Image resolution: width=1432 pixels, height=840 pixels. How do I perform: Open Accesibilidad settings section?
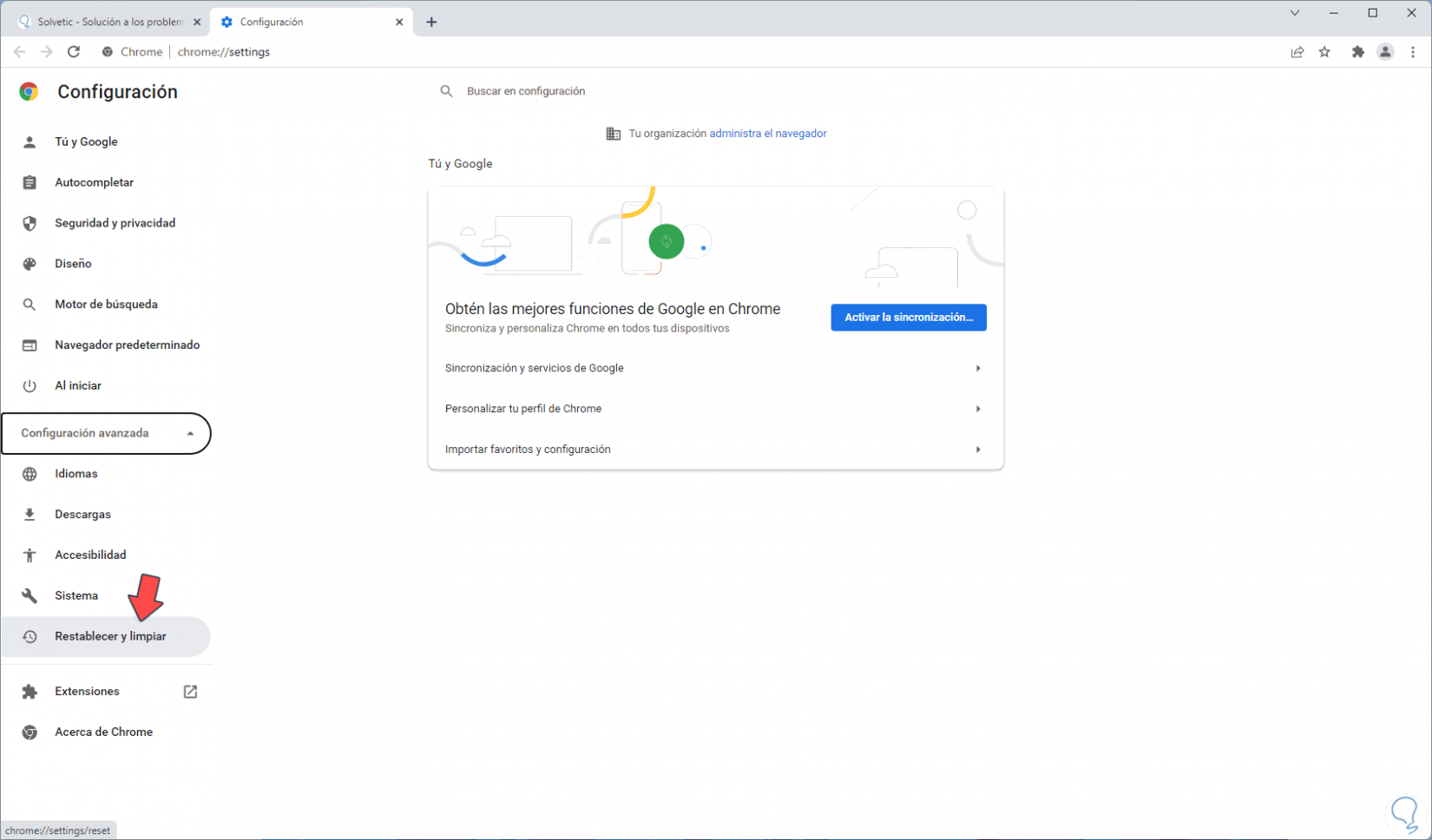[106, 555]
